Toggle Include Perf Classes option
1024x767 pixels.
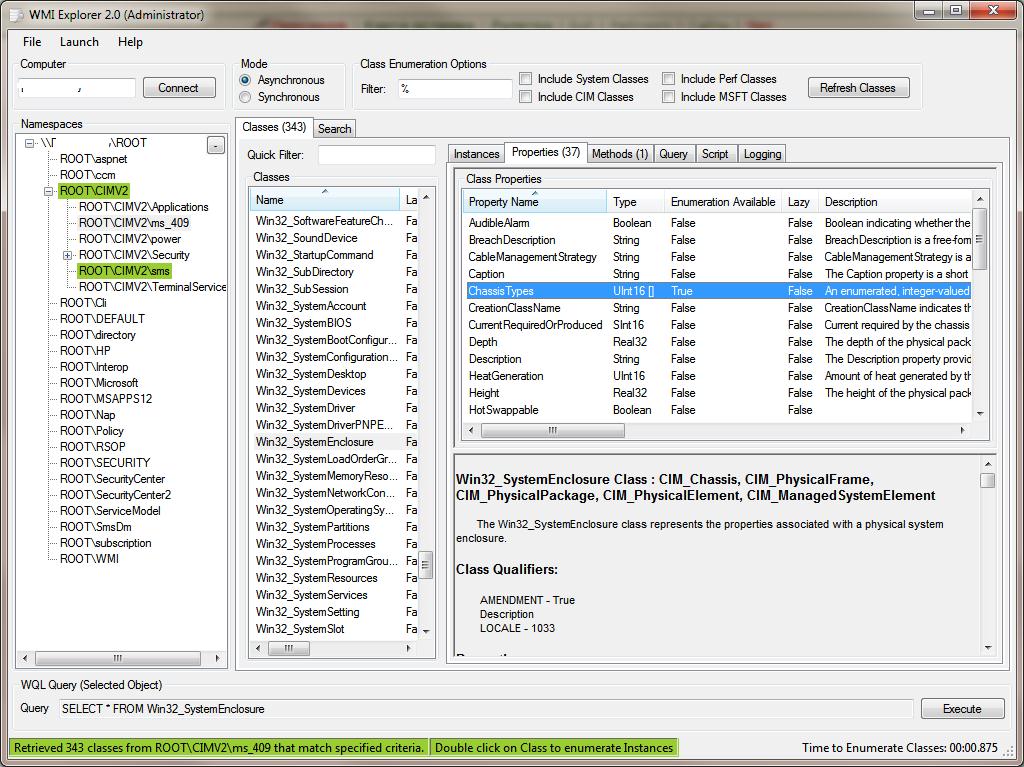669,79
